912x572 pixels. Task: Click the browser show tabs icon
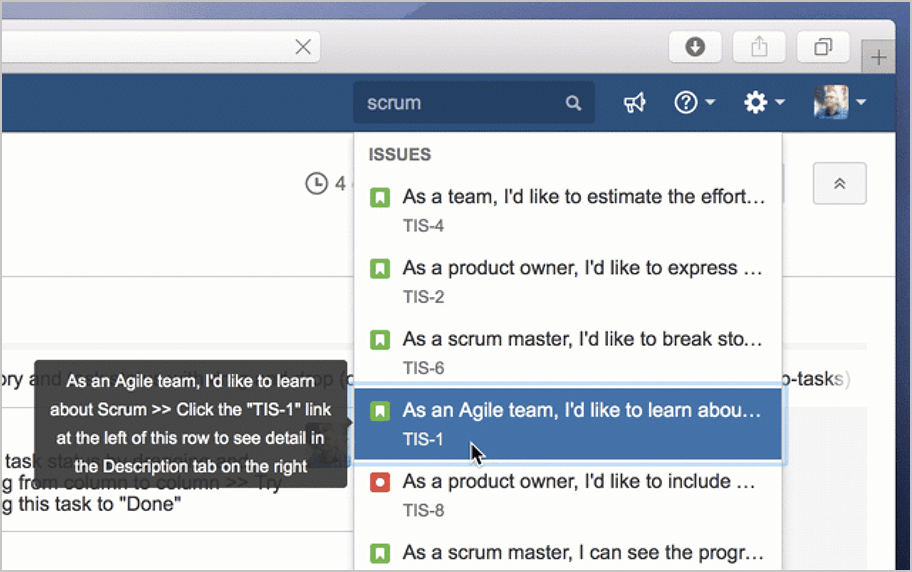pyautogui.click(x=823, y=47)
